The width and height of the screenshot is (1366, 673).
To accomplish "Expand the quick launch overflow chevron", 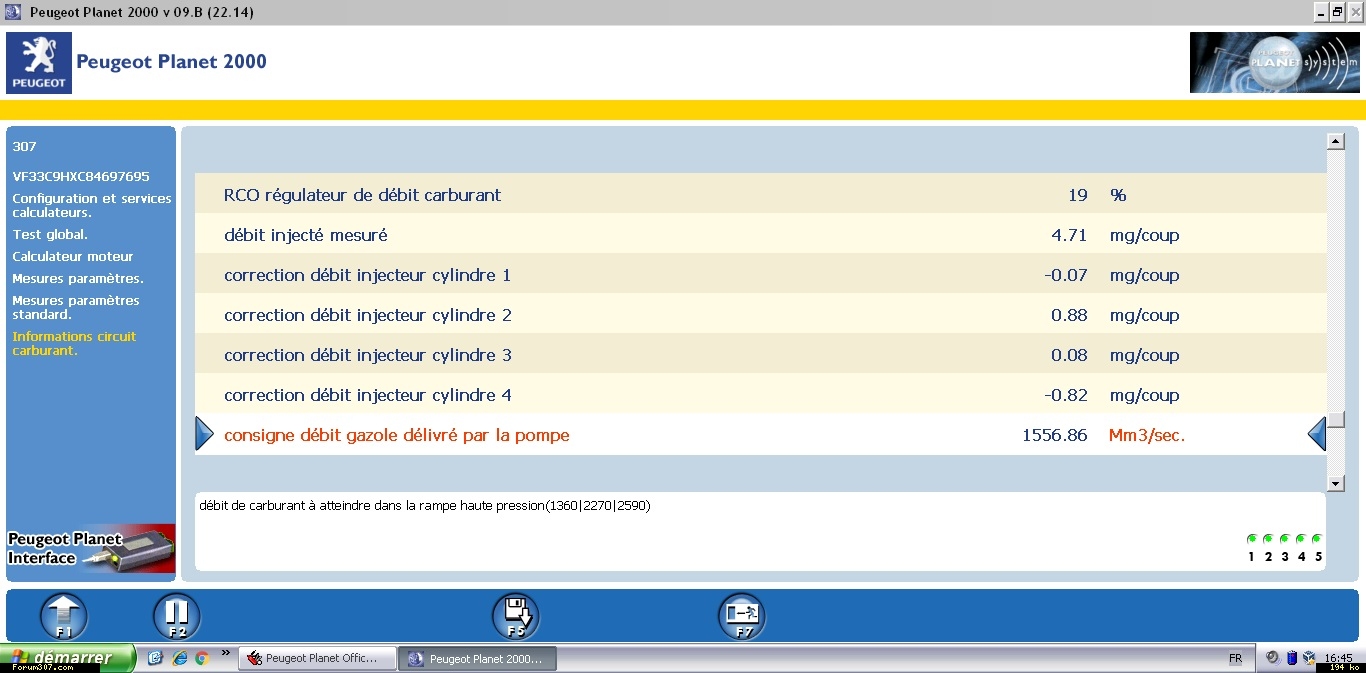I will [x=226, y=653].
